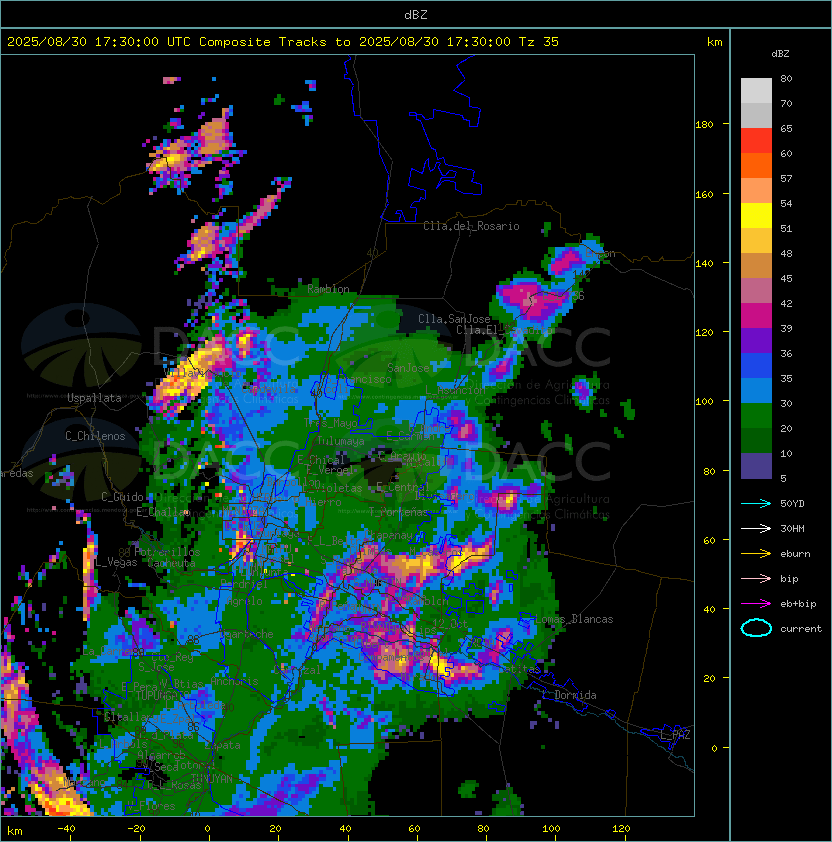Select the magenta swatch in the dBZ scale
The height and width of the screenshot is (842, 832).
pos(756,316)
